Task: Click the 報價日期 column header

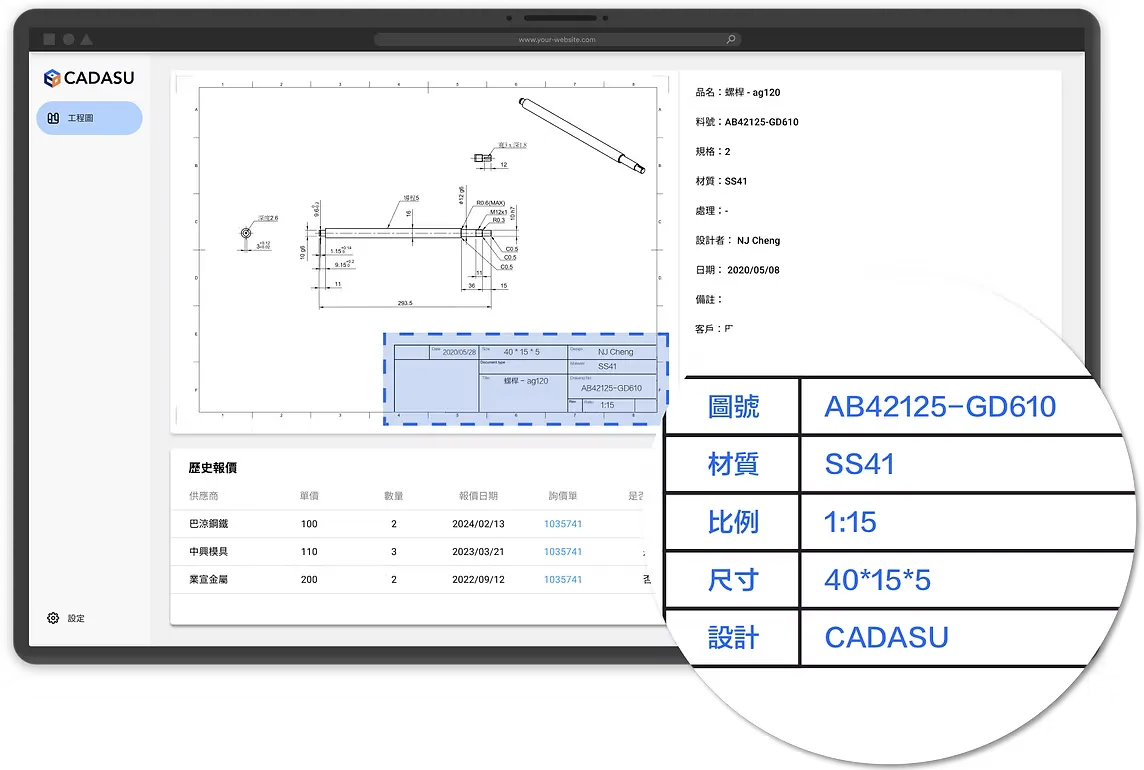Action: click(478, 496)
